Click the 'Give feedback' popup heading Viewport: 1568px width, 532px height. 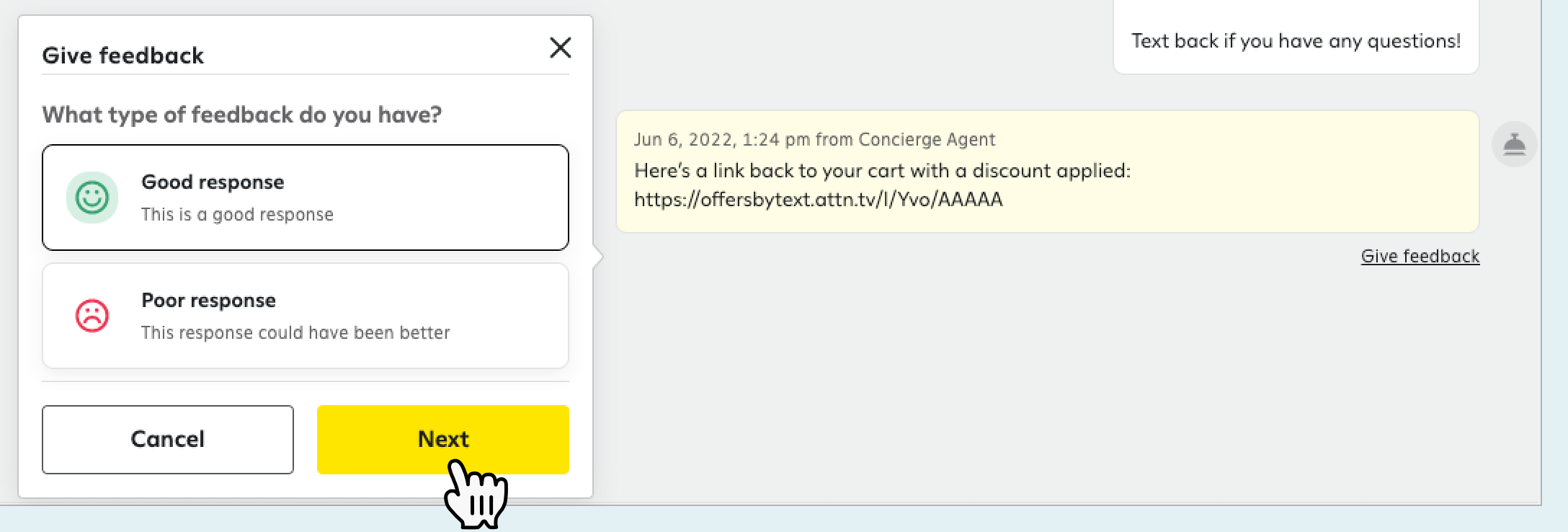tap(123, 56)
